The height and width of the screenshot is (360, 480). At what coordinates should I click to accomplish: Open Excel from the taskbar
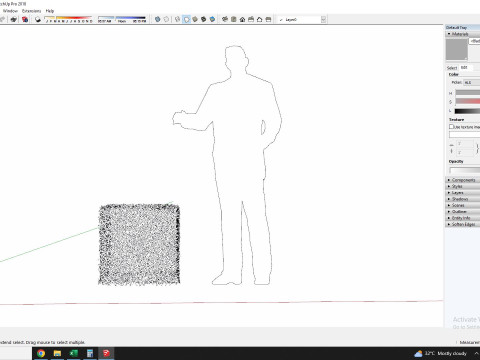pyautogui.click(x=74, y=353)
